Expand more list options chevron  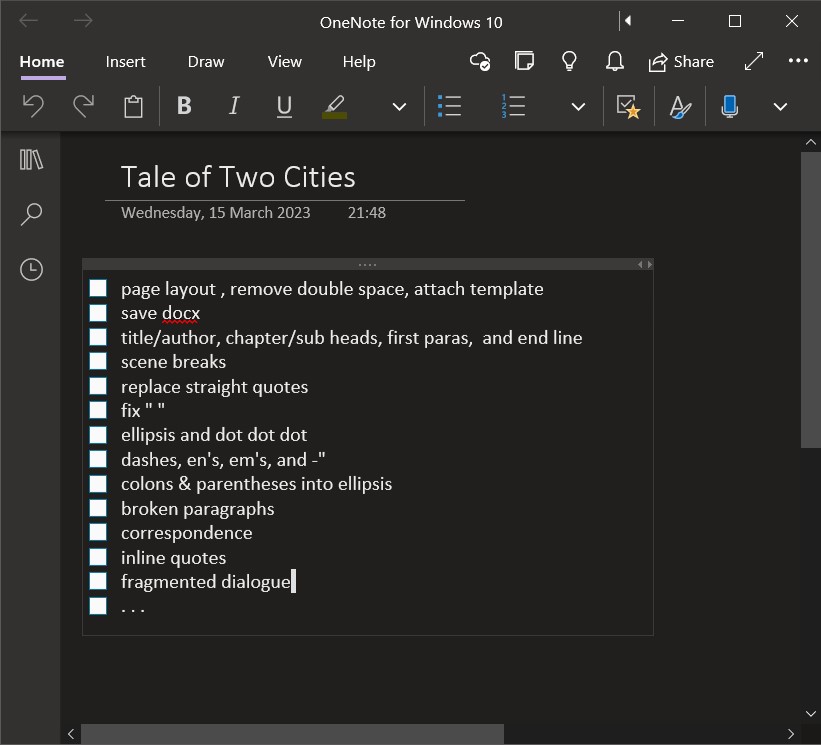tap(578, 107)
